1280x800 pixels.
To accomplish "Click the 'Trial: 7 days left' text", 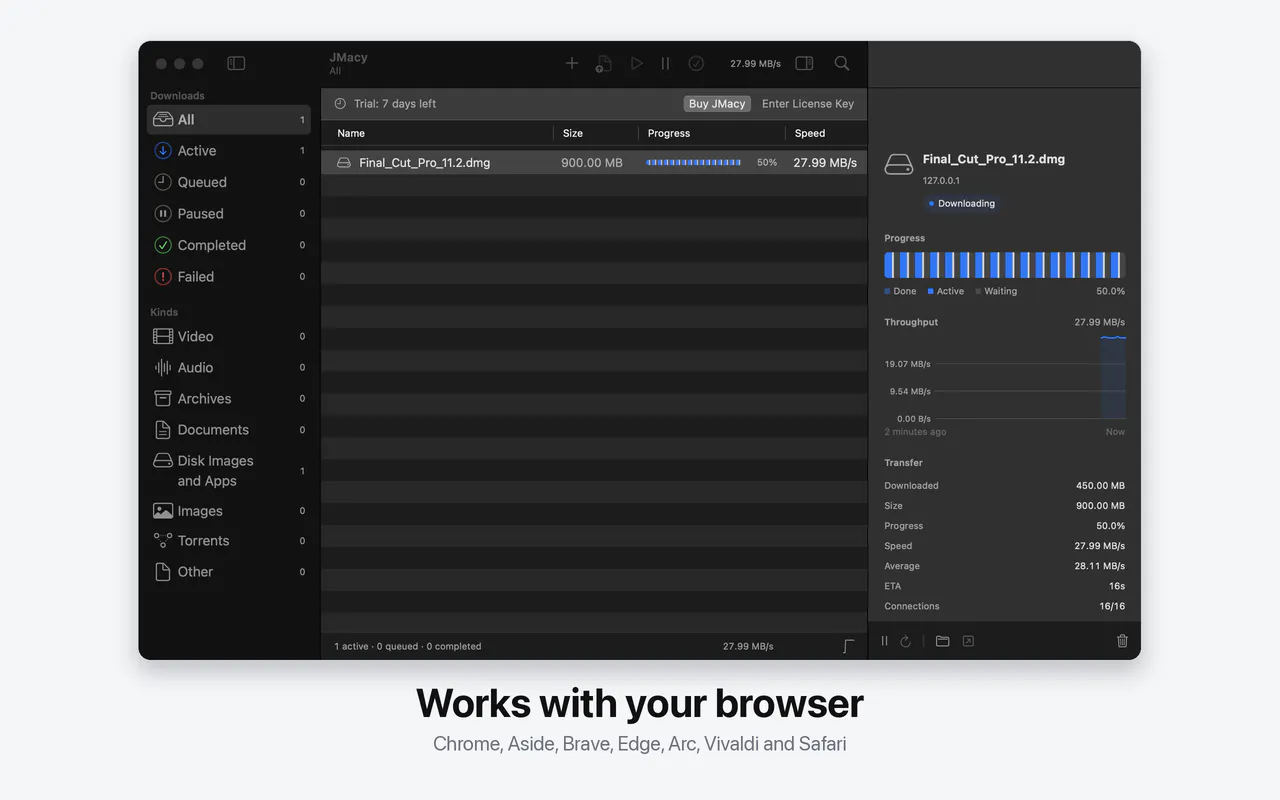I will coord(395,104).
